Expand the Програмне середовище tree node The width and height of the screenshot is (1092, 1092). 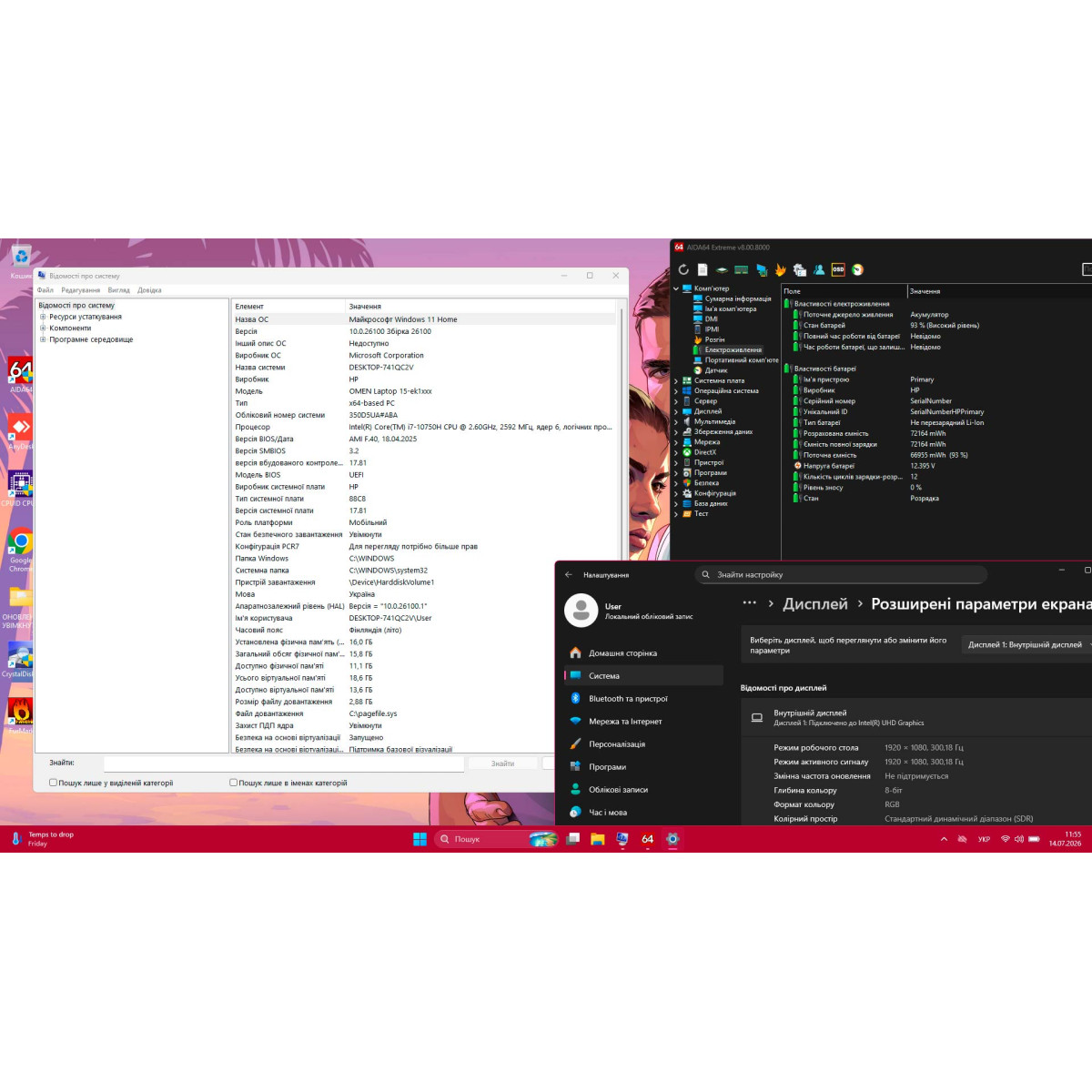click(43, 339)
